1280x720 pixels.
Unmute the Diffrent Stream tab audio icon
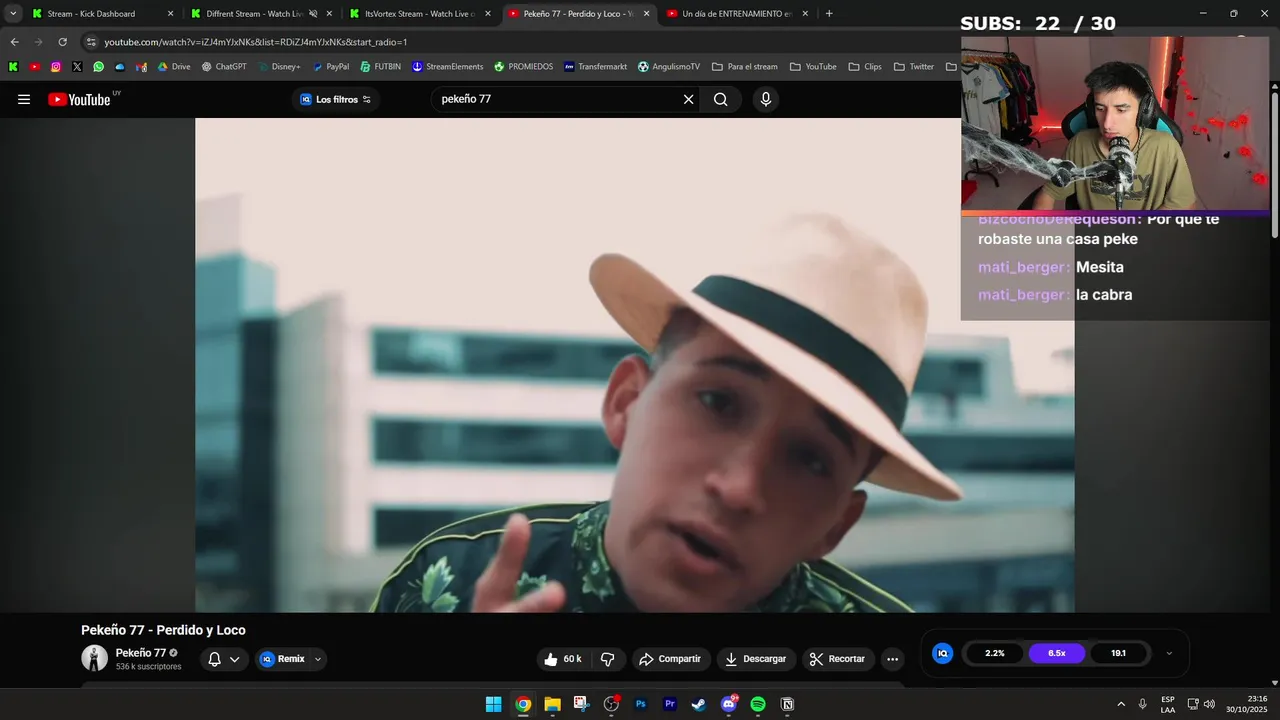pyautogui.click(x=313, y=14)
